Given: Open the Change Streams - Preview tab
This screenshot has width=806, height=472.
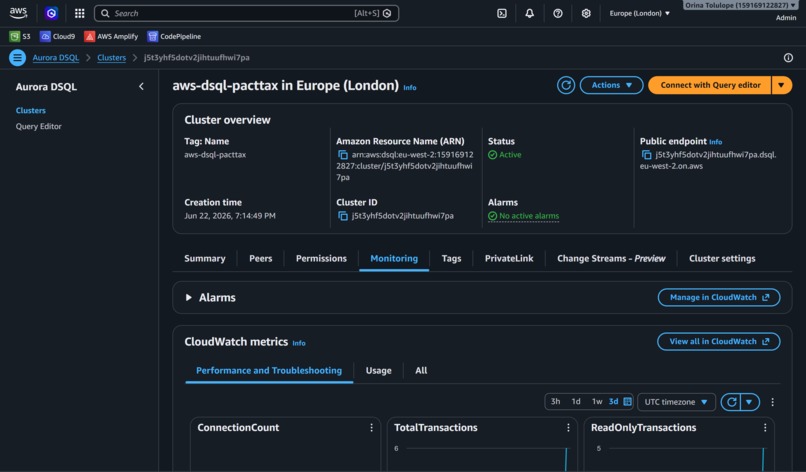Looking at the screenshot, I should [x=611, y=259].
